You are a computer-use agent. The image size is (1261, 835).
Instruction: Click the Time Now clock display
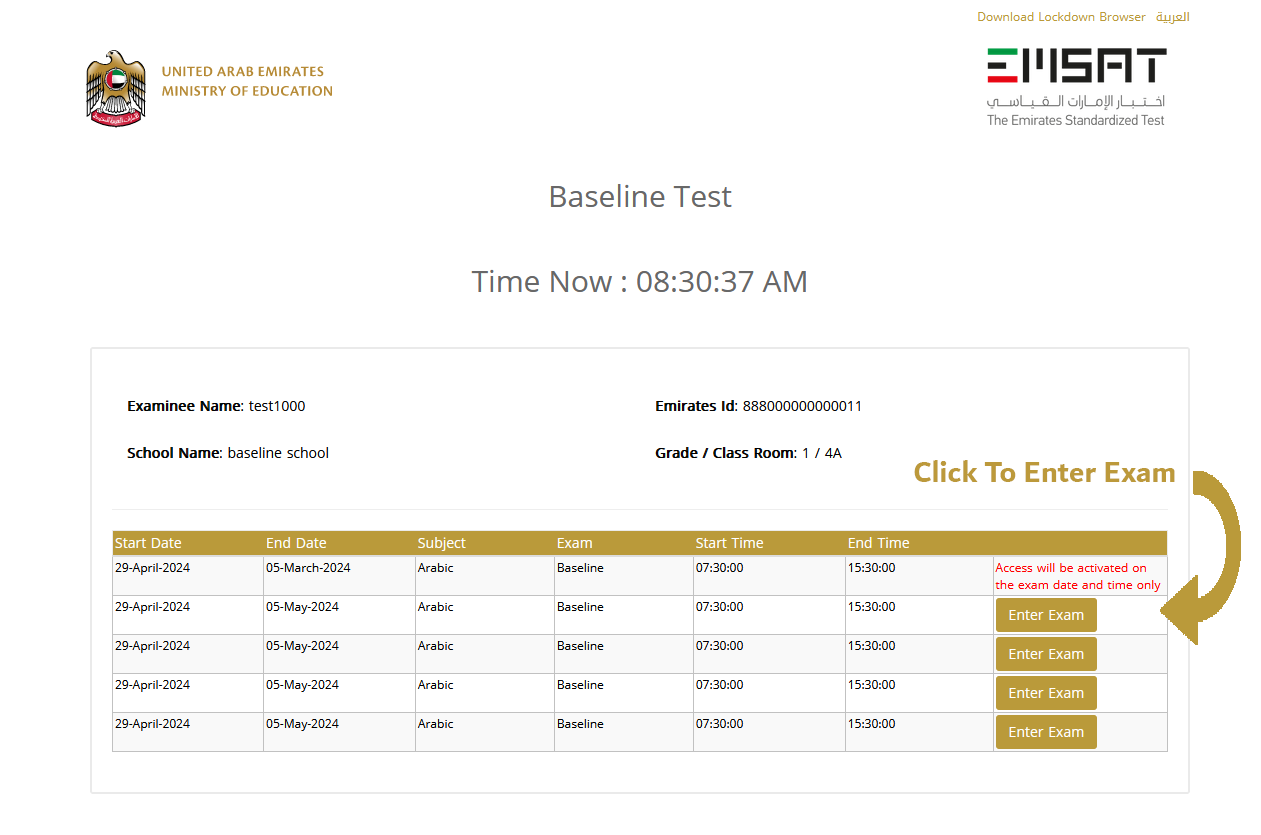(x=640, y=281)
